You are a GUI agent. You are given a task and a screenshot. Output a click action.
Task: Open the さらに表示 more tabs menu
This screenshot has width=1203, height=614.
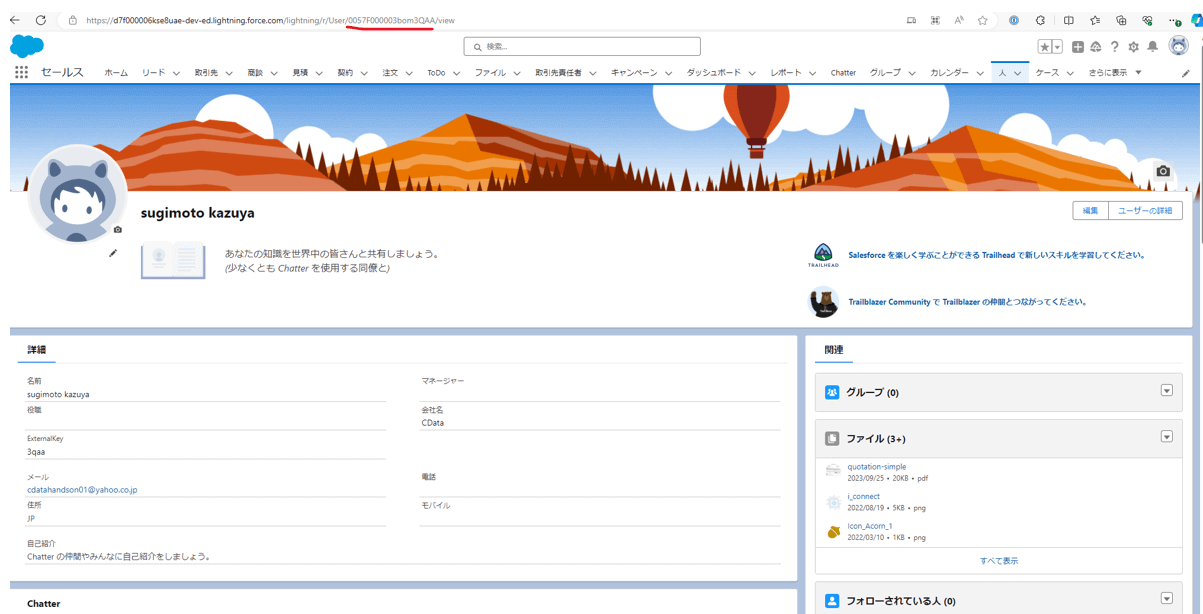(x=1115, y=73)
